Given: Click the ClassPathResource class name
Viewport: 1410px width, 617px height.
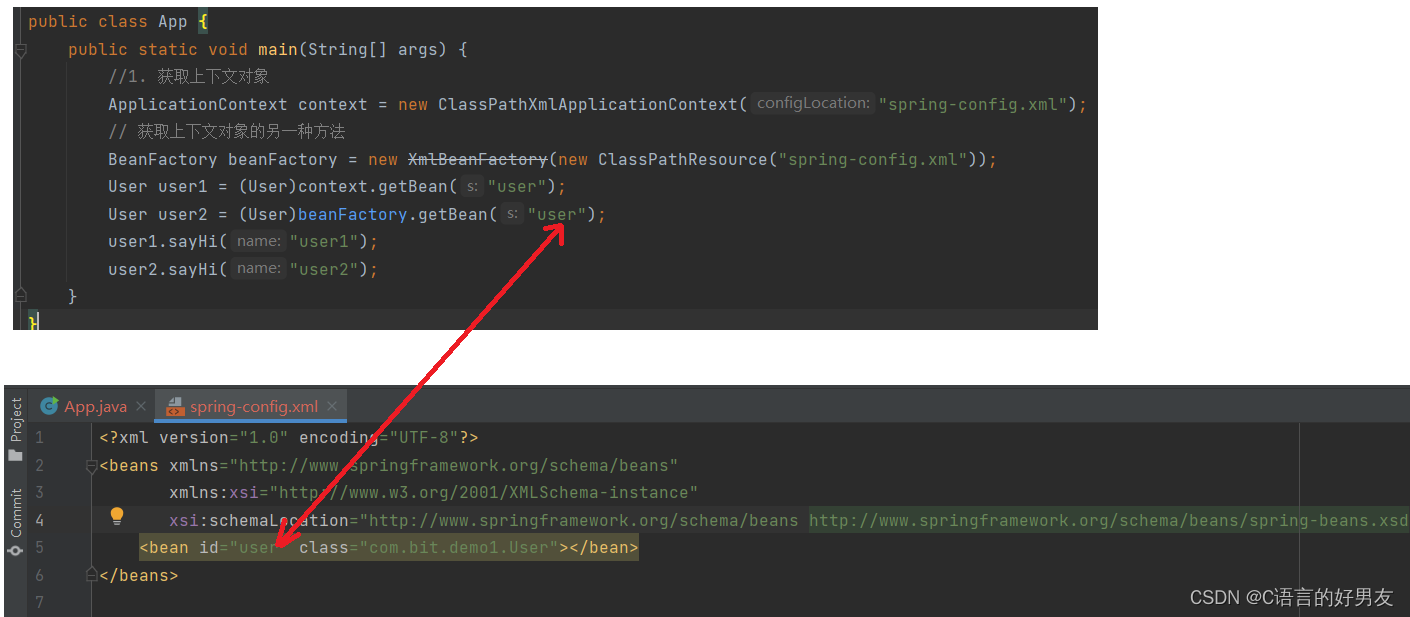Looking at the screenshot, I should [x=683, y=159].
